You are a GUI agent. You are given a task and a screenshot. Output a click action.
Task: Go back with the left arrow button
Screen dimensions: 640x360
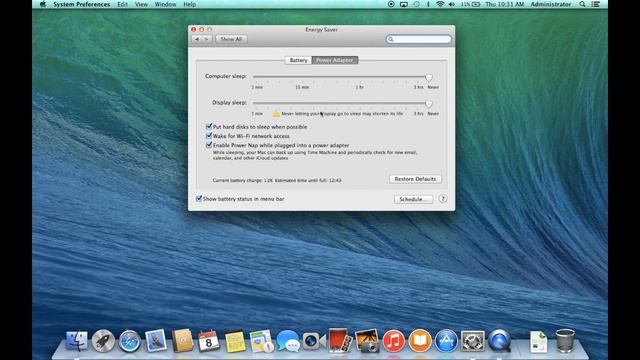point(197,39)
